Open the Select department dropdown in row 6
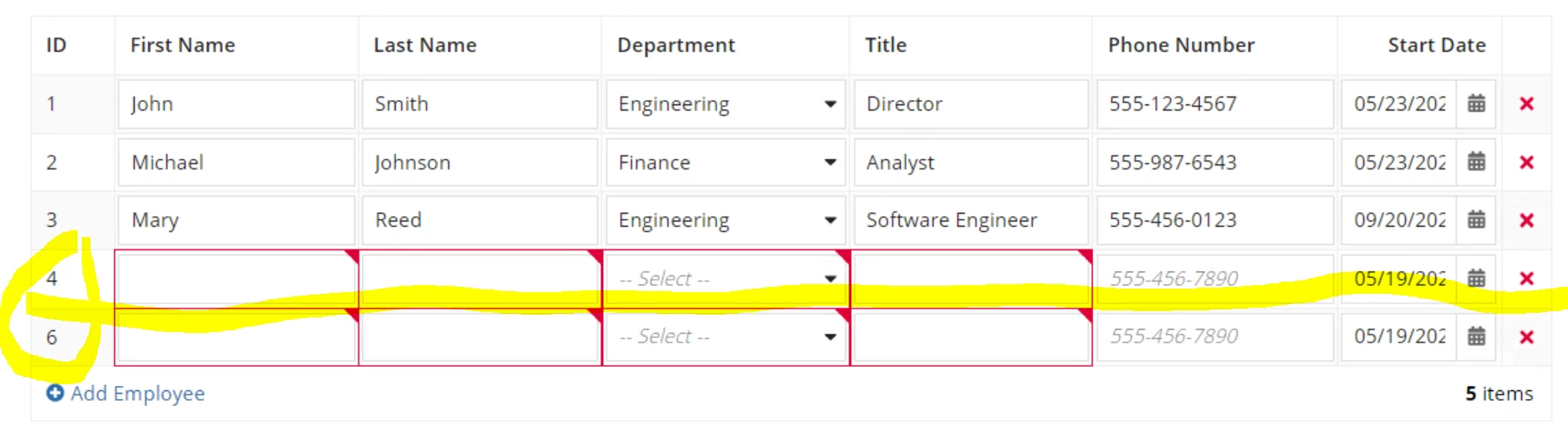The width and height of the screenshot is (1568, 432). click(725, 336)
